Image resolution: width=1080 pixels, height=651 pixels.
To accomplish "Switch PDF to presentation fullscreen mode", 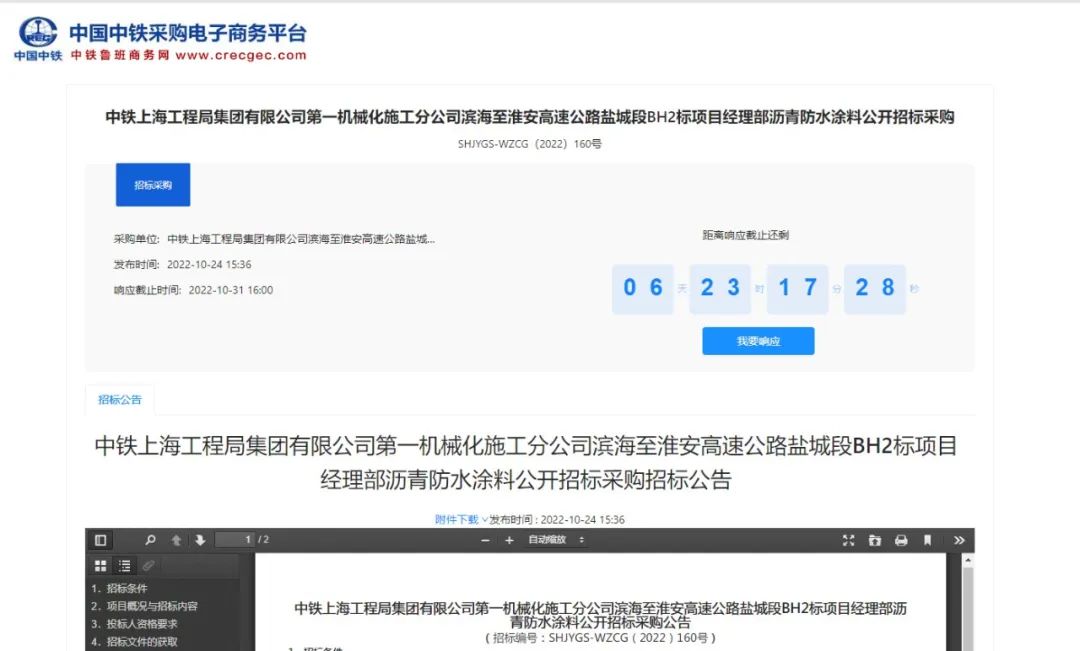I will (849, 540).
